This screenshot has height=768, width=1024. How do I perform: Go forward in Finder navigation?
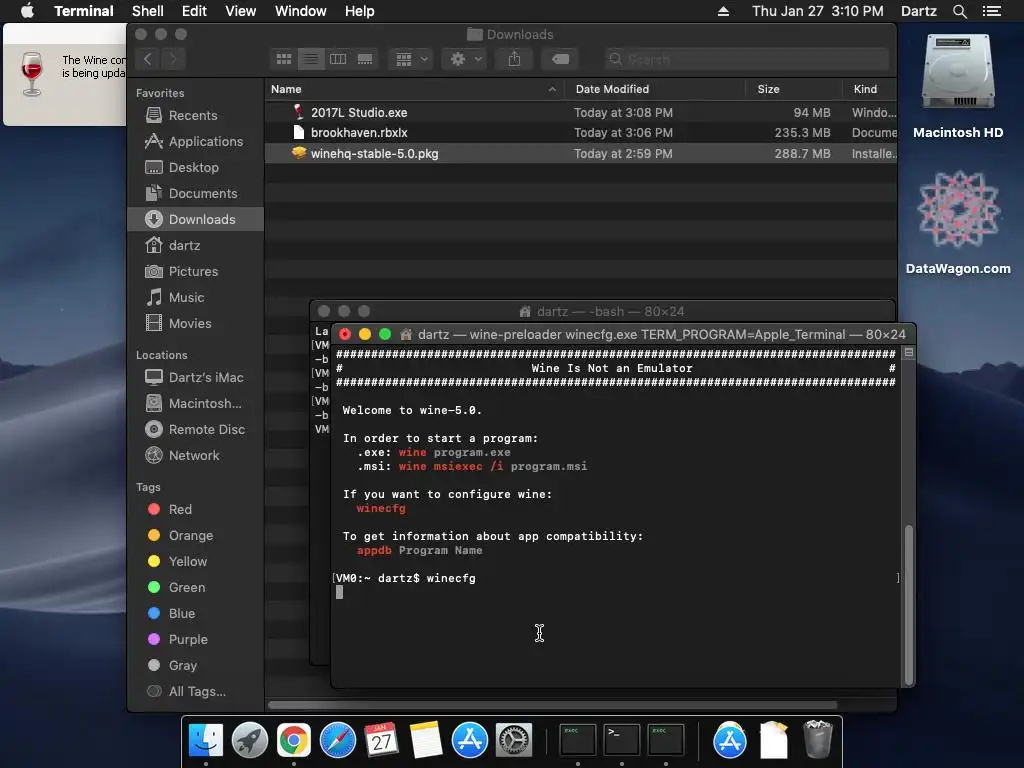173,59
